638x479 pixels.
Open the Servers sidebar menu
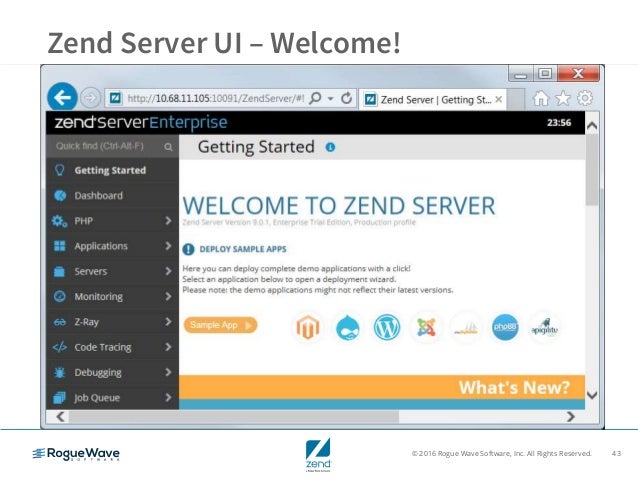pos(112,271)
